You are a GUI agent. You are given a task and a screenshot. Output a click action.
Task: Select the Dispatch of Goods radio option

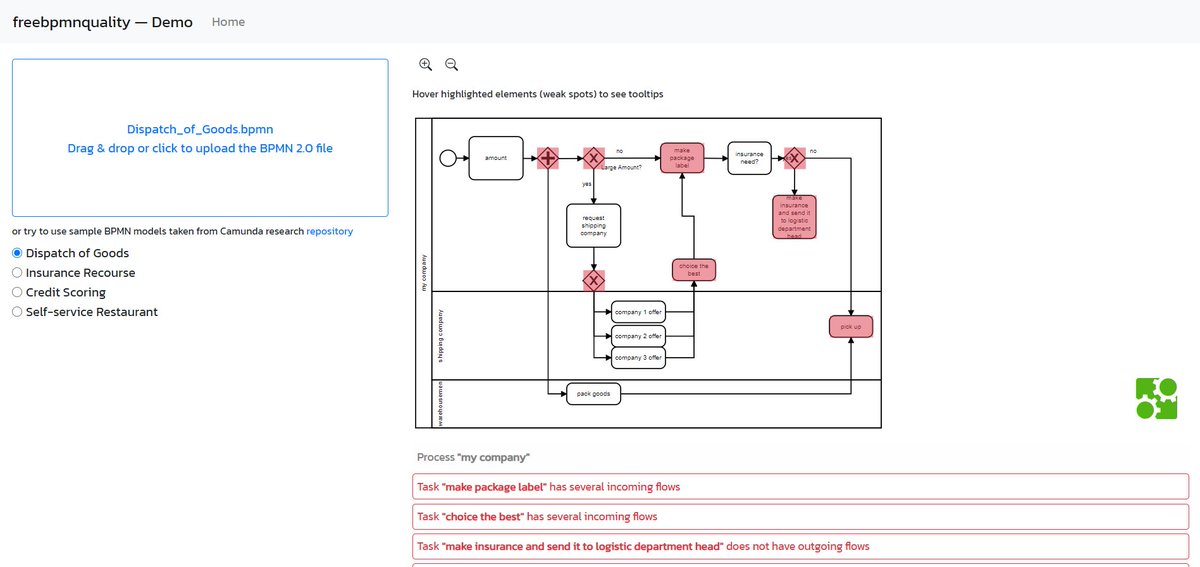17,253
